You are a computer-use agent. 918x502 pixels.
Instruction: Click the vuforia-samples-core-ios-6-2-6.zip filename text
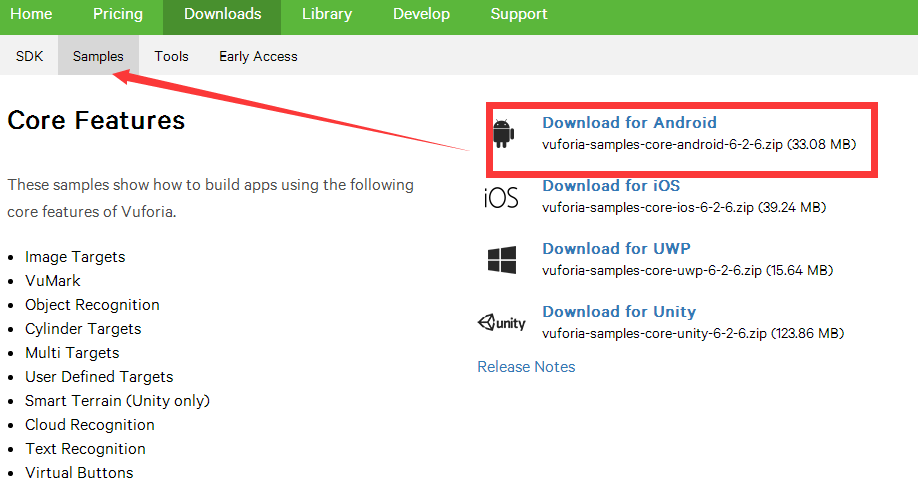[648, 207]
